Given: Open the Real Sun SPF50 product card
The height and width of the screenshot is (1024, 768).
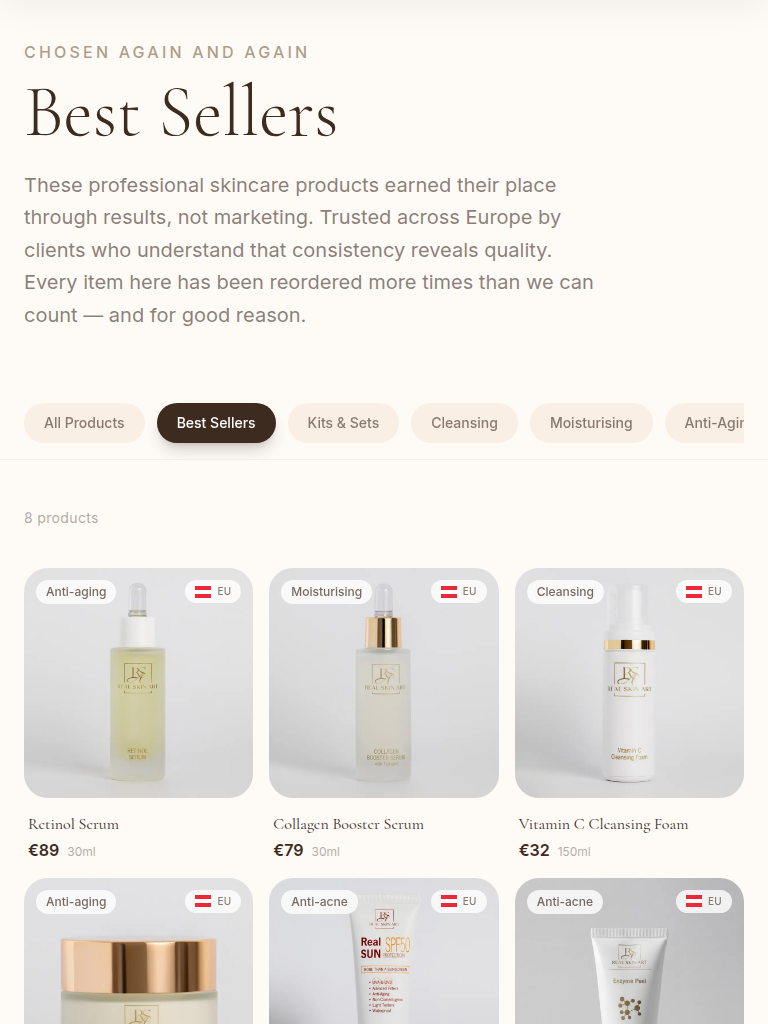Looking at the screenshot, I should coord(384,951).
